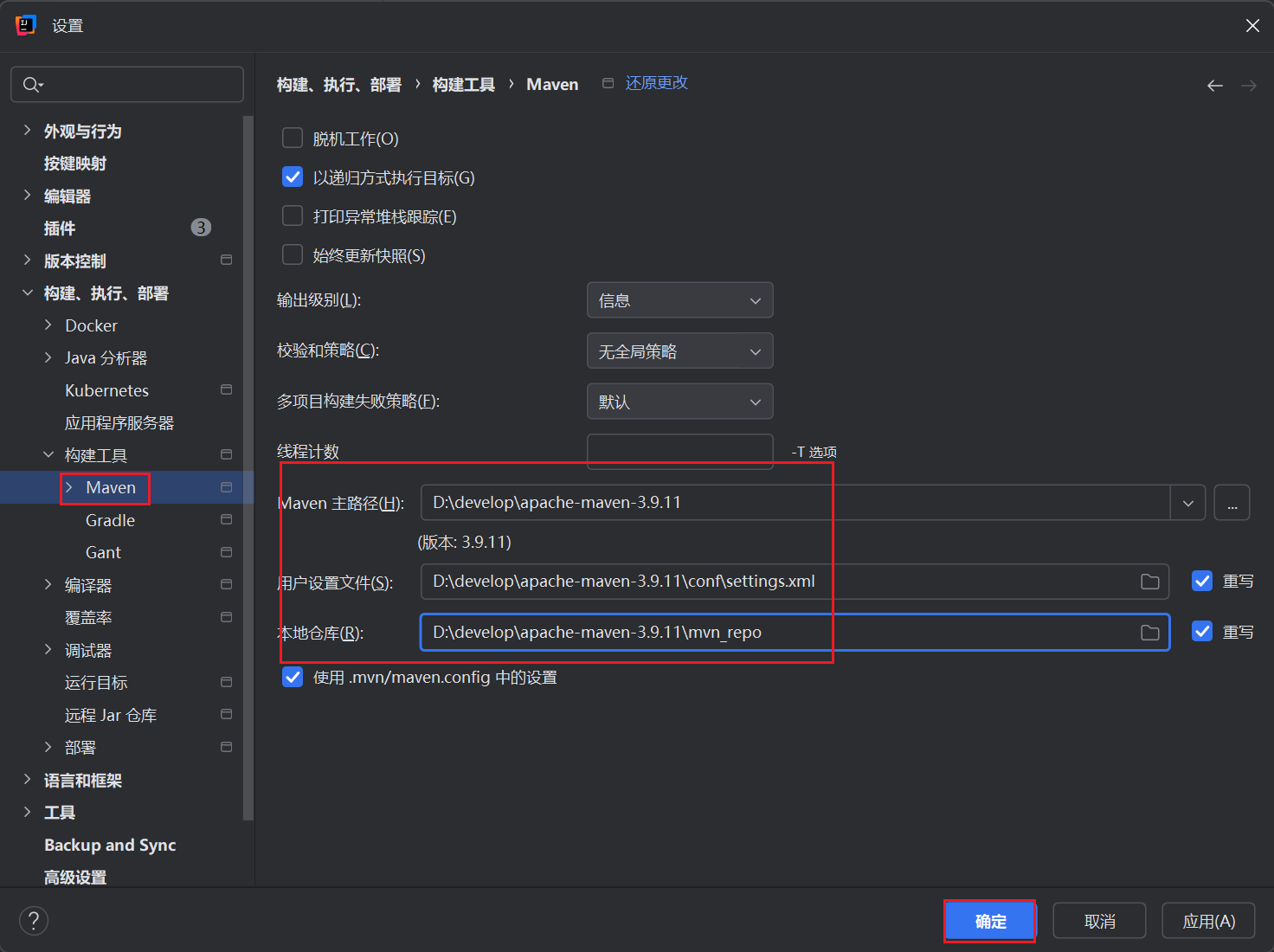Click project-level icon next to 远程 Jar 仓库
Viewport: 1274px width, 952px height.
(x=227, y=714)
